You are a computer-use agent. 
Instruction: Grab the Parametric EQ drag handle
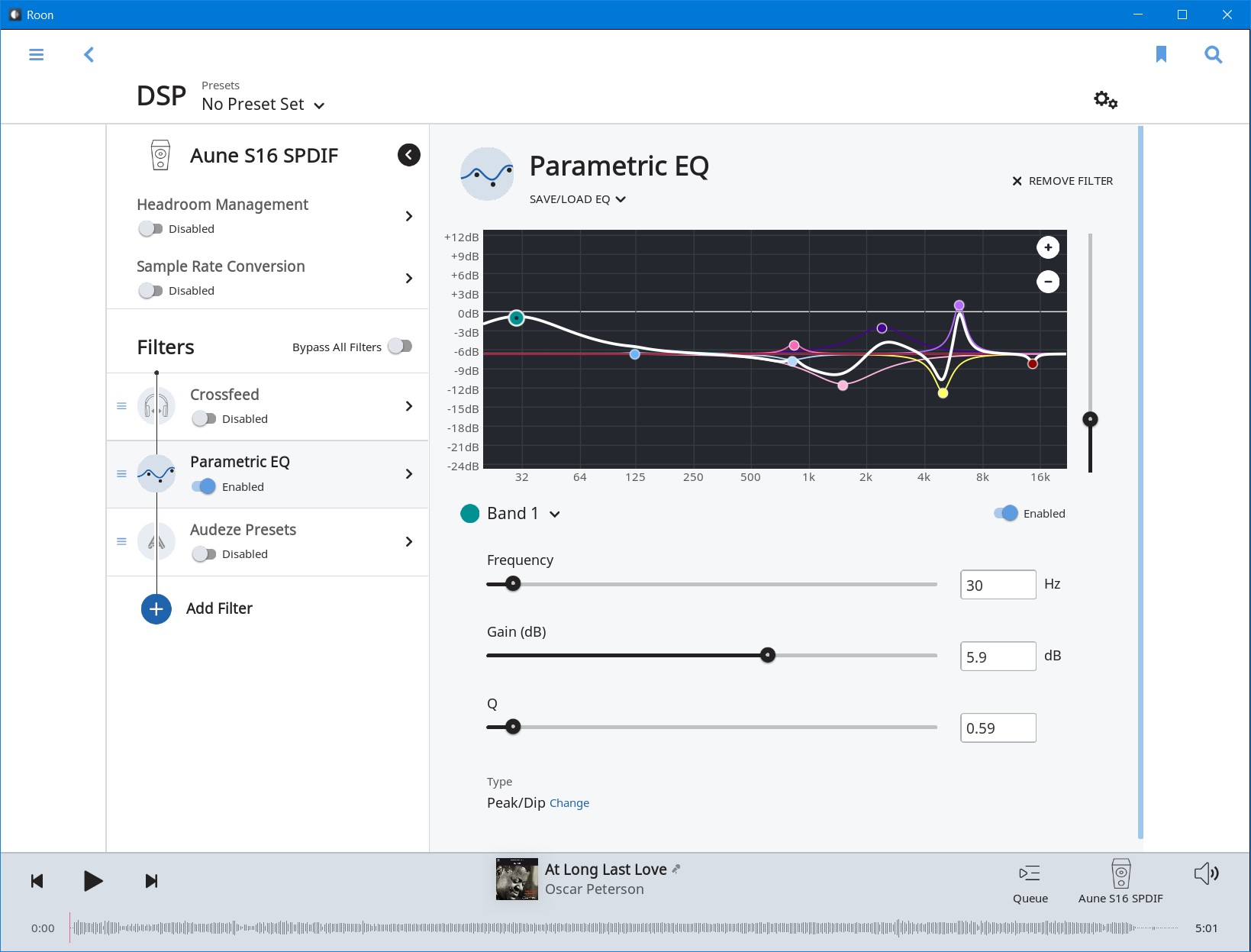coord(121,474)
